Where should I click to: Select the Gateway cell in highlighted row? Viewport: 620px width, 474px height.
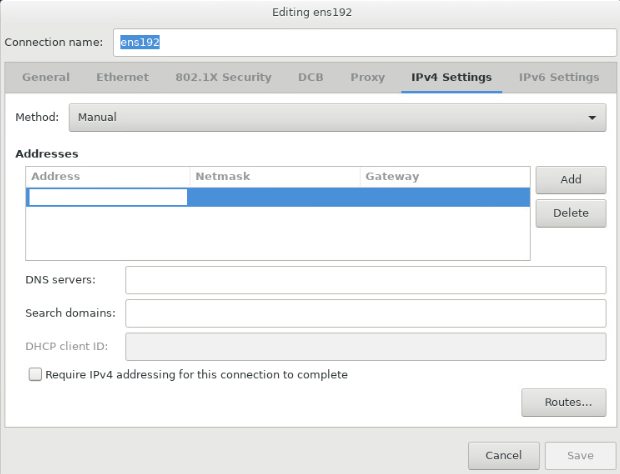[445, 197]
